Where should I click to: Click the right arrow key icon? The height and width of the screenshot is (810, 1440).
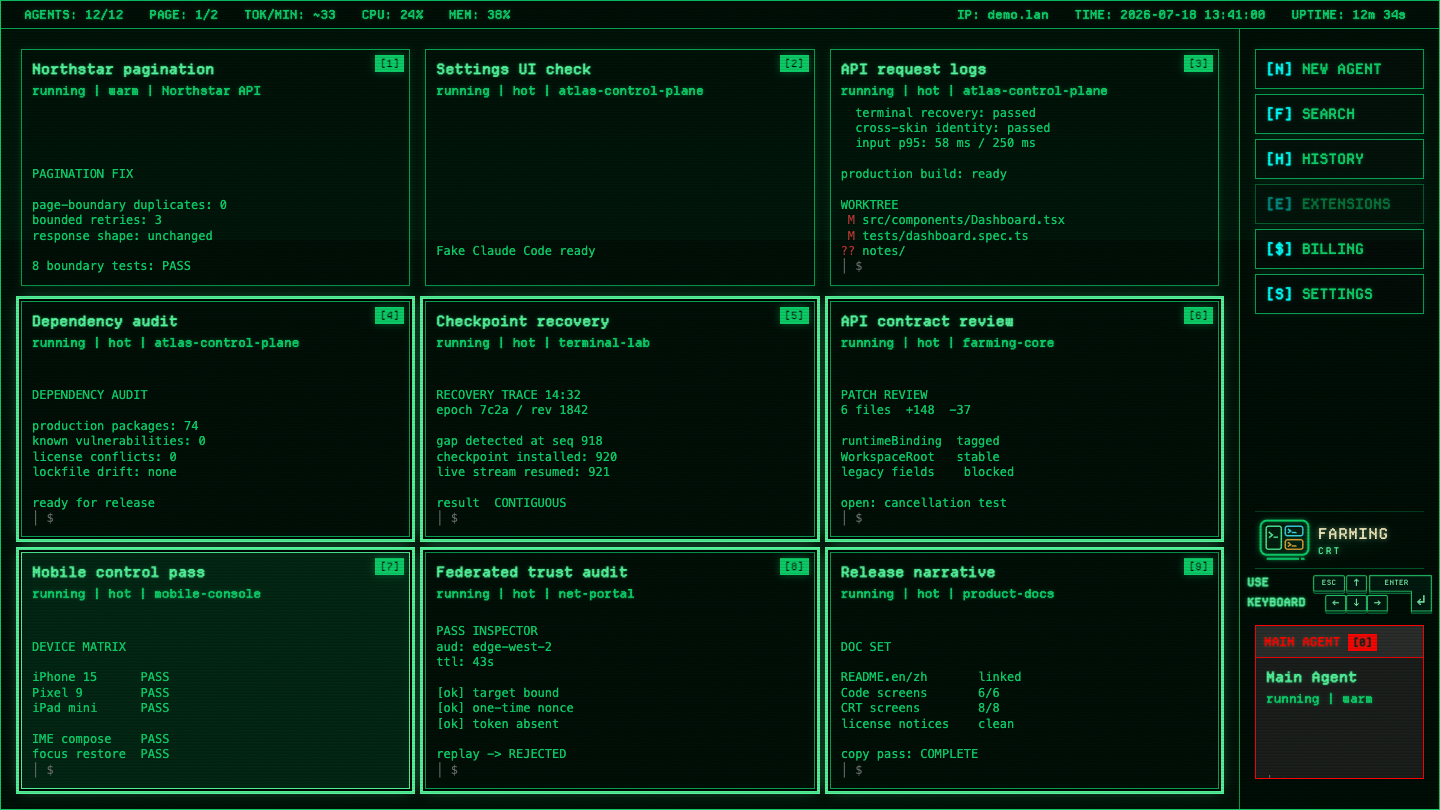click(x=1377, y=603)
